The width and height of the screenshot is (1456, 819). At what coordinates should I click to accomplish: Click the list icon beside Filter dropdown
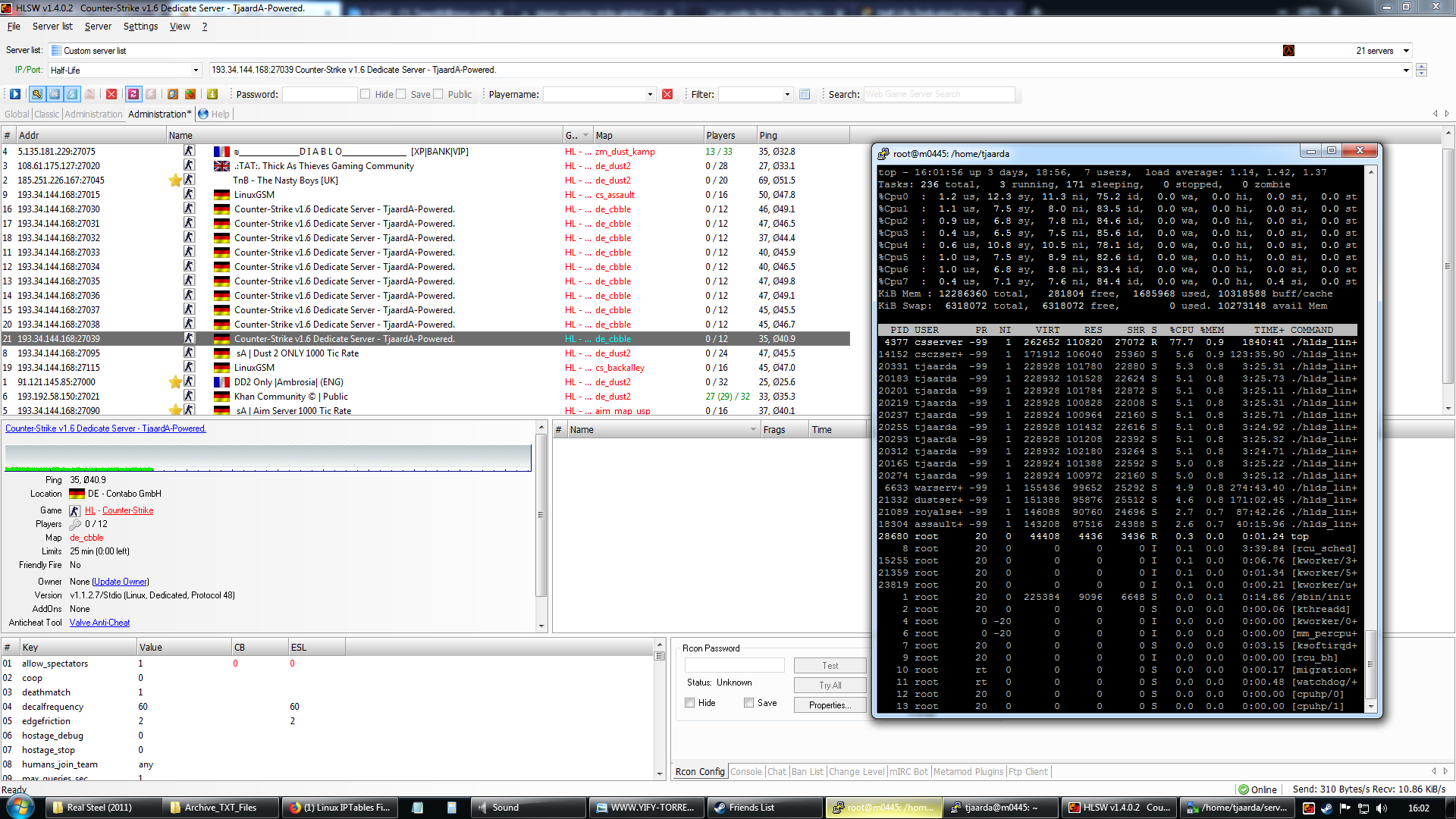805,94
